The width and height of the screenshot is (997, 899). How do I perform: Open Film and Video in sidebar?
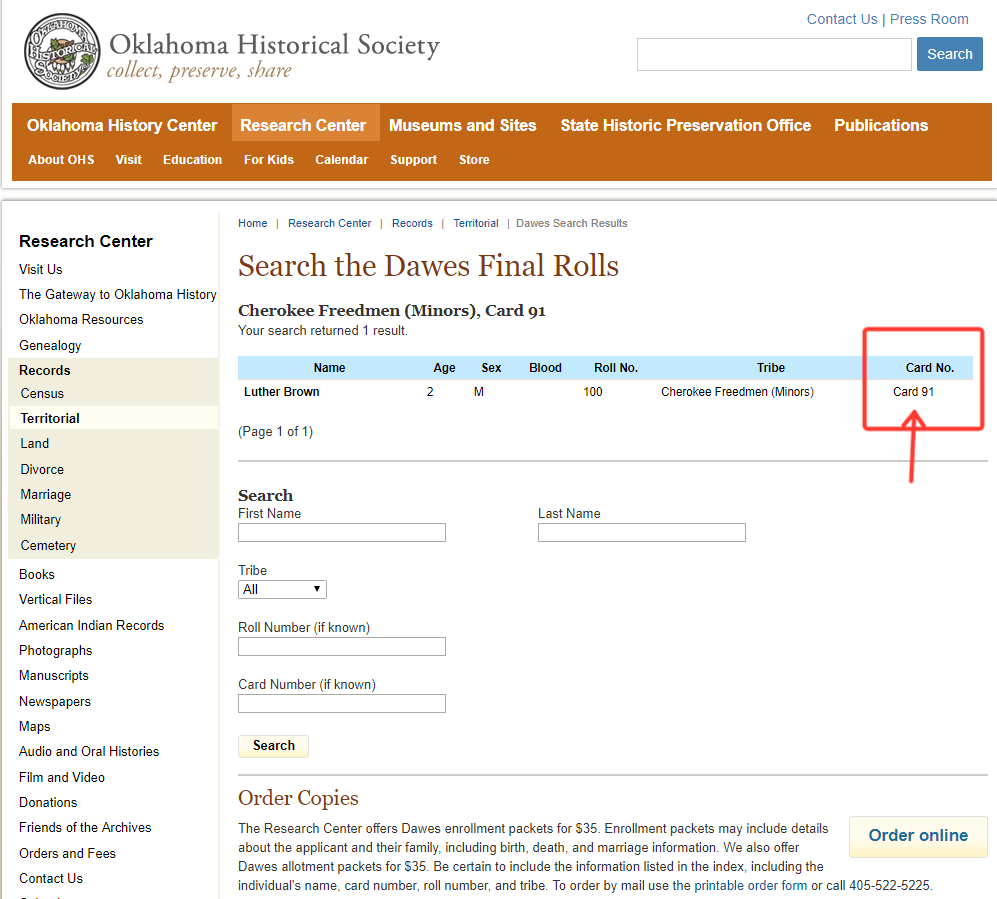pos(62,778)
